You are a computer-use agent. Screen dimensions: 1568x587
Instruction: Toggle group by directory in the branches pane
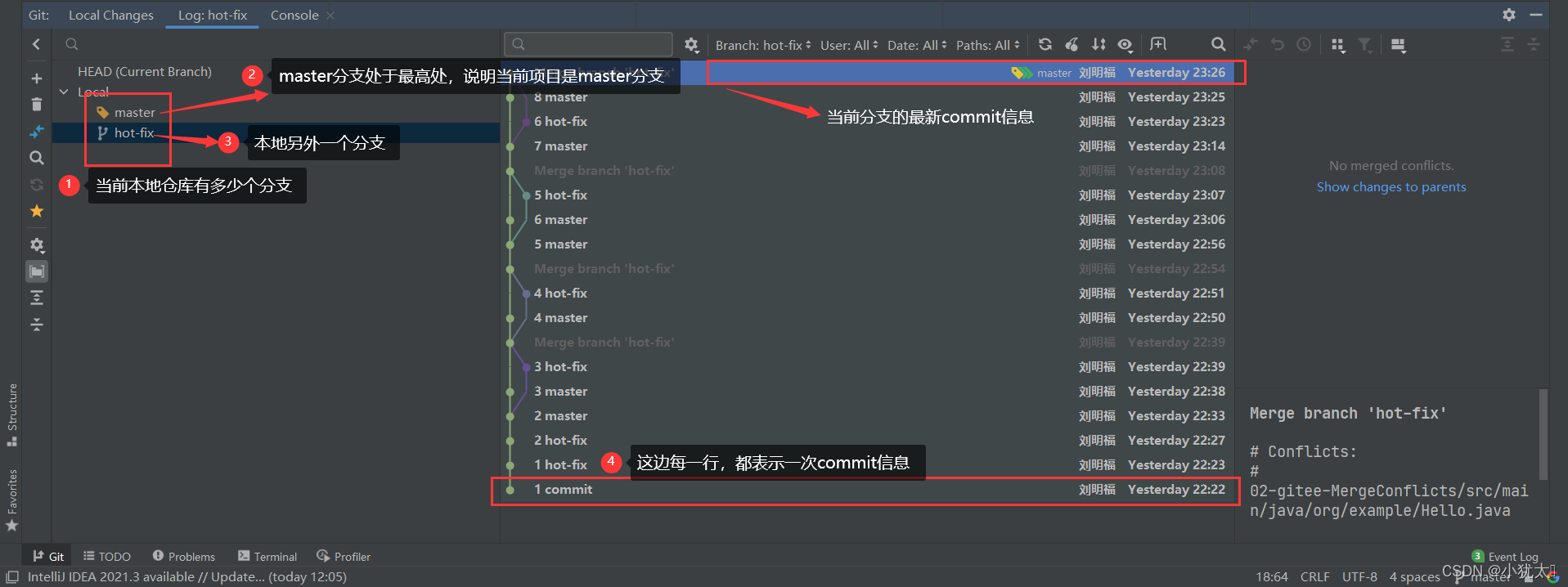click(37, 271)
